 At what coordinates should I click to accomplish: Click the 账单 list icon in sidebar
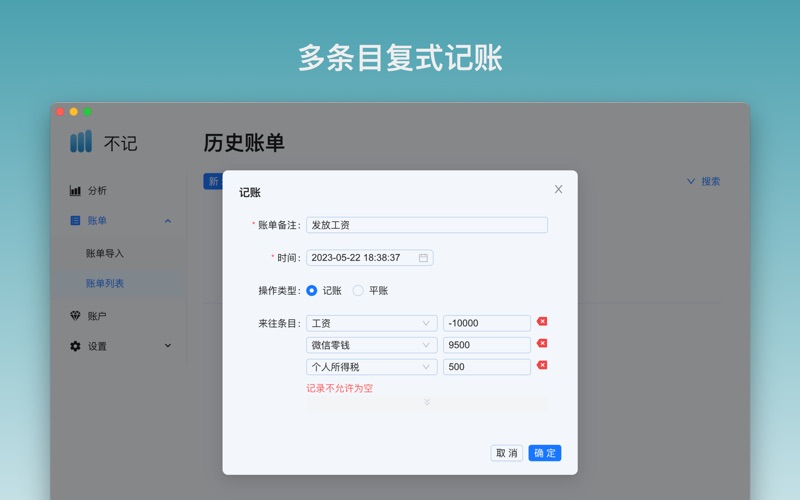click(75, 220)
